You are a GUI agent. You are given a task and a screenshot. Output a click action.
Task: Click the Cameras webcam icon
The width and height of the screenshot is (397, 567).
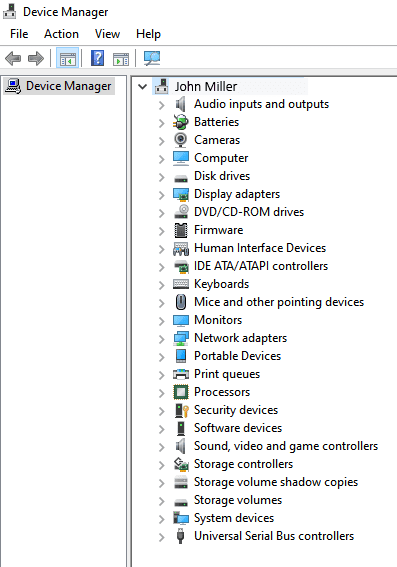tap(180, 140)
